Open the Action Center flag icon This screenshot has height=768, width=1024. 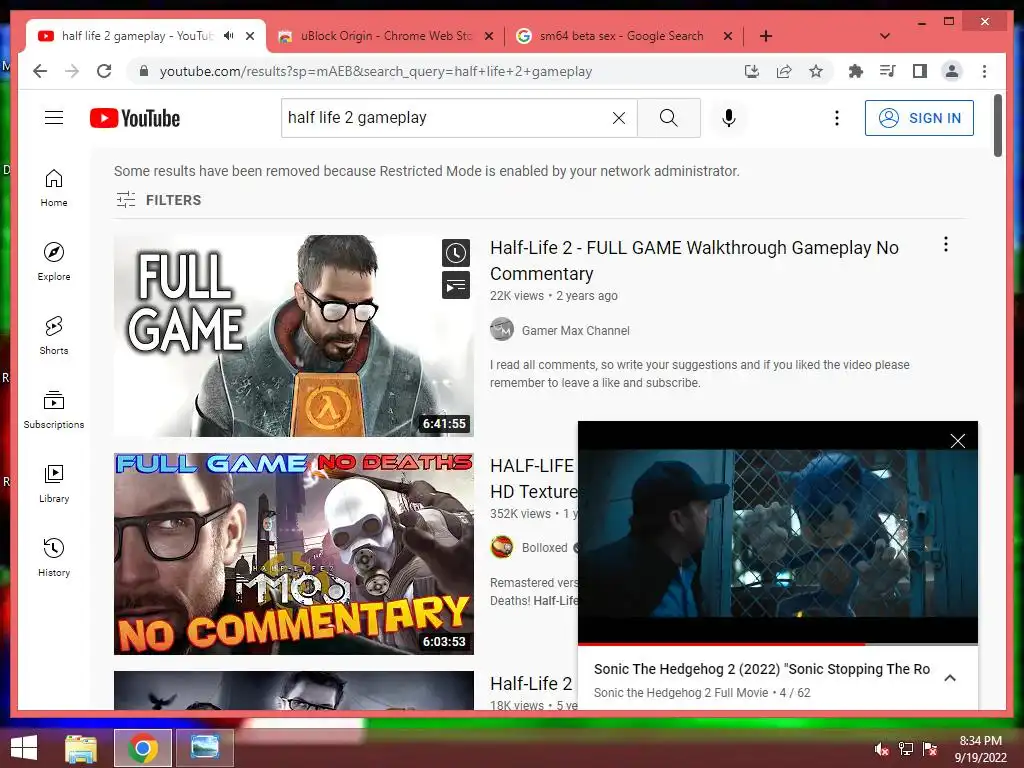click(x=930, y=749)
